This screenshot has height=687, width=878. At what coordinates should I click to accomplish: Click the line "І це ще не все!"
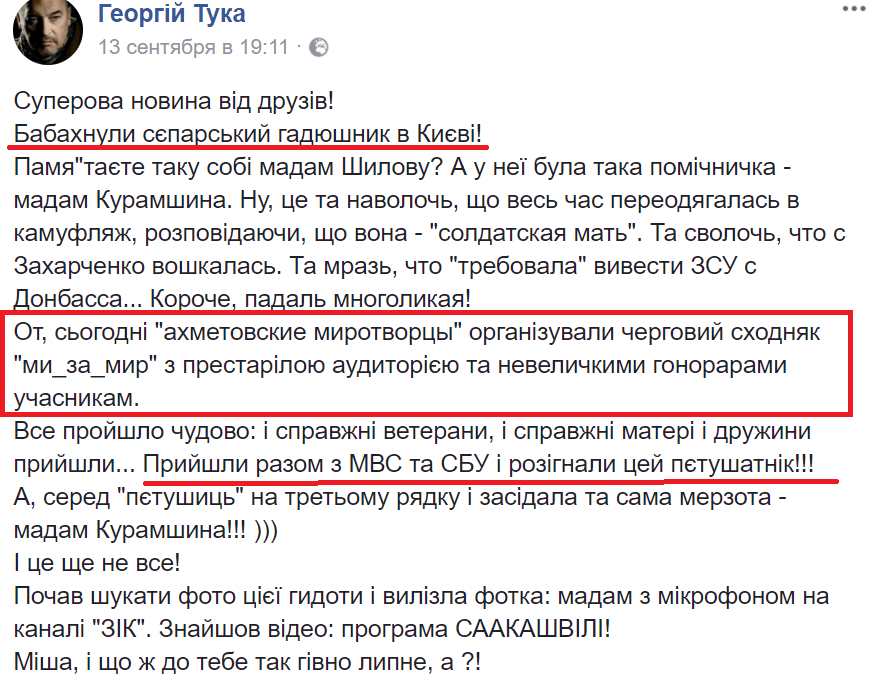pos(97,563)
